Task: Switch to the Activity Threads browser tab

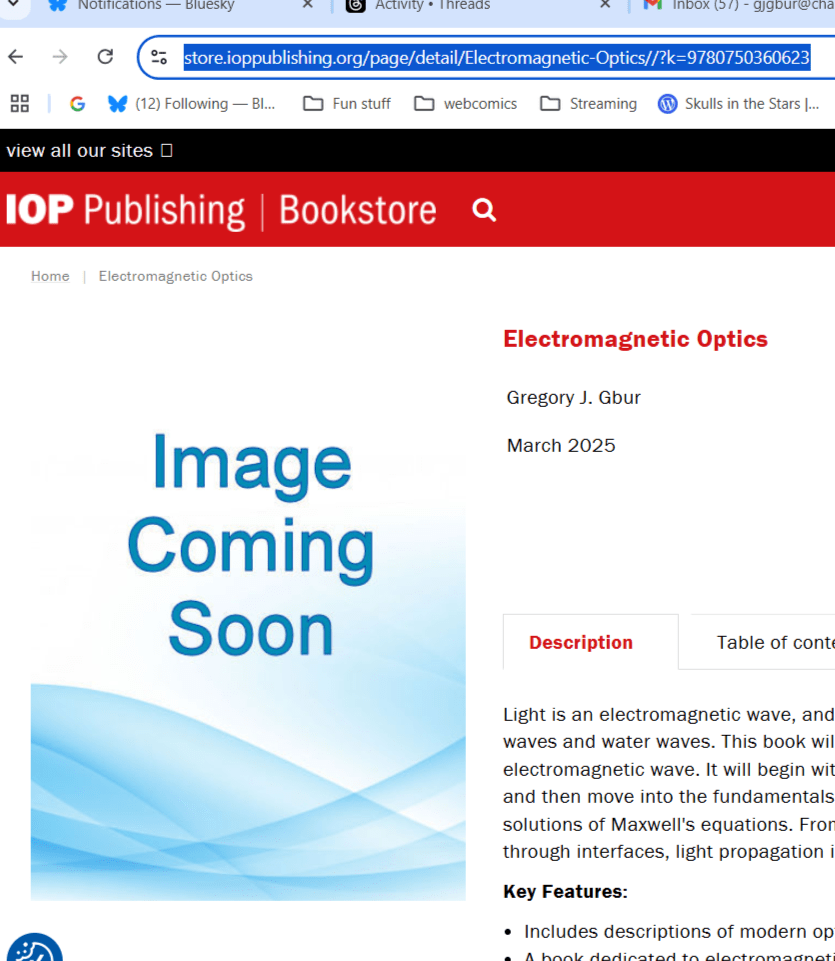Action: 432,5
